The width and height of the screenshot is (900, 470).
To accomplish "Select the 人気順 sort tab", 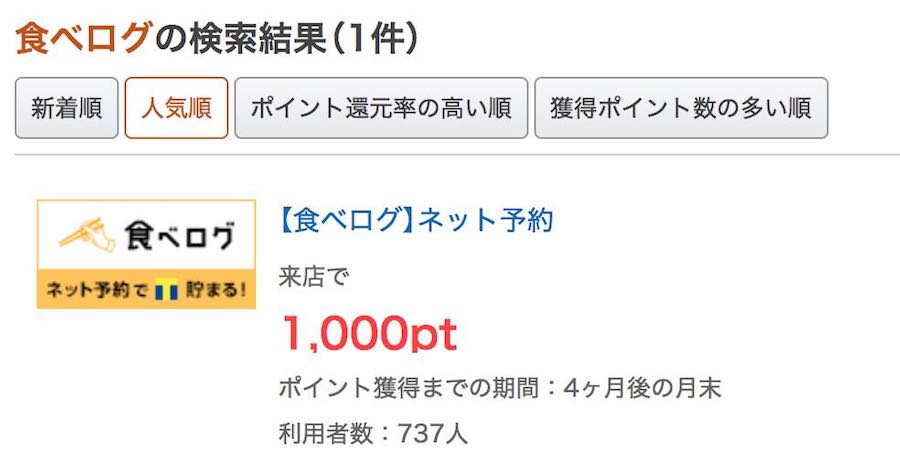I will [x=176, y=108].
